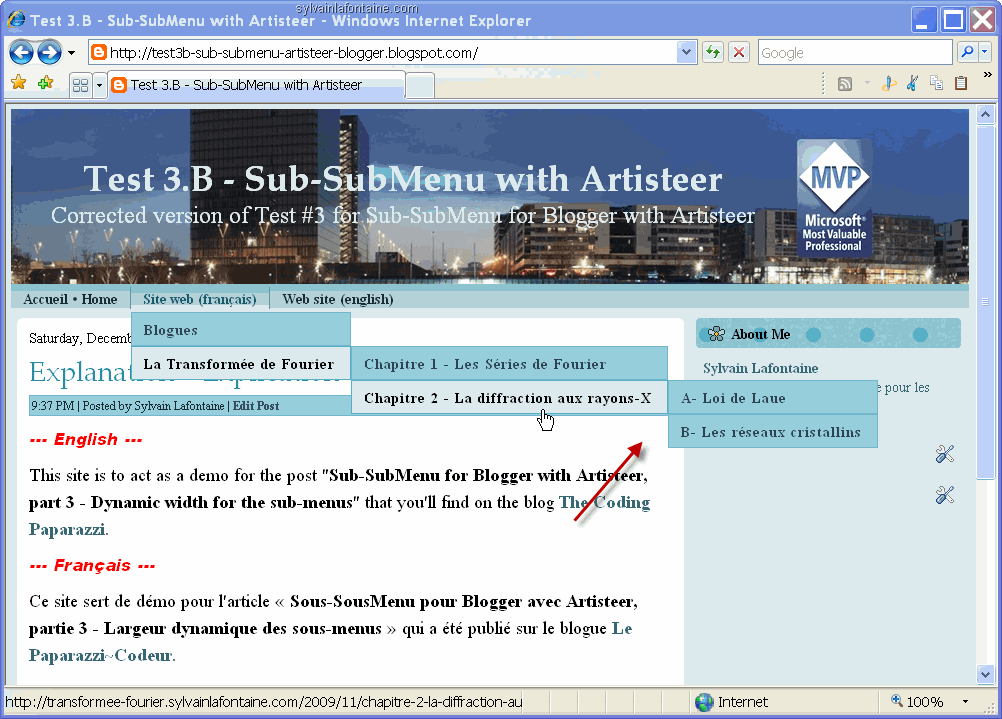
Task: Click the '9:37 PM' post timestamp
Action: click(52, 406)
